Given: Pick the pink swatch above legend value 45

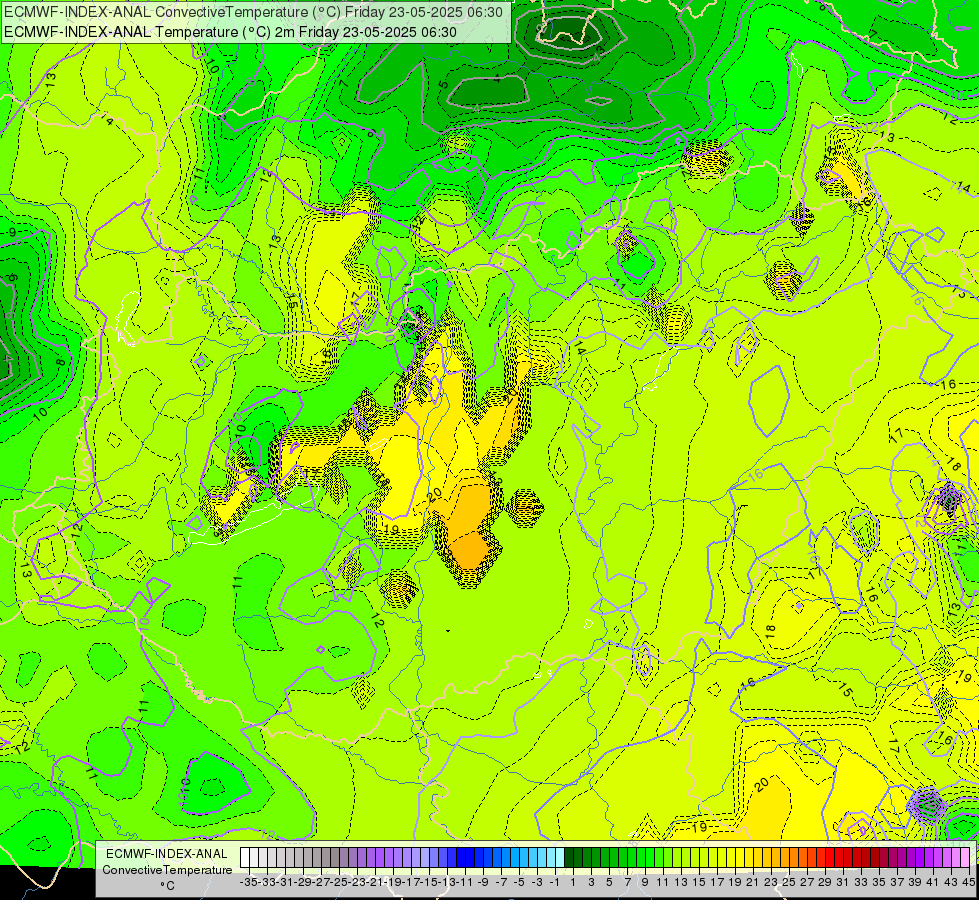Looking at the screenshot, I should click(x=965, y=857).
